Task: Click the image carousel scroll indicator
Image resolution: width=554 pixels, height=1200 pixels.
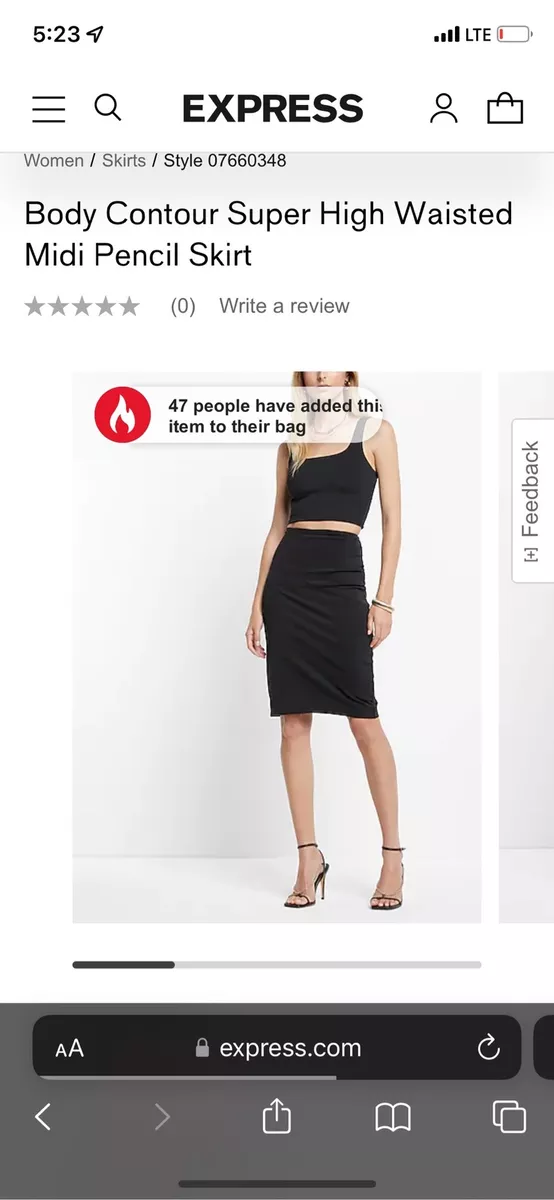Action: 277,965
